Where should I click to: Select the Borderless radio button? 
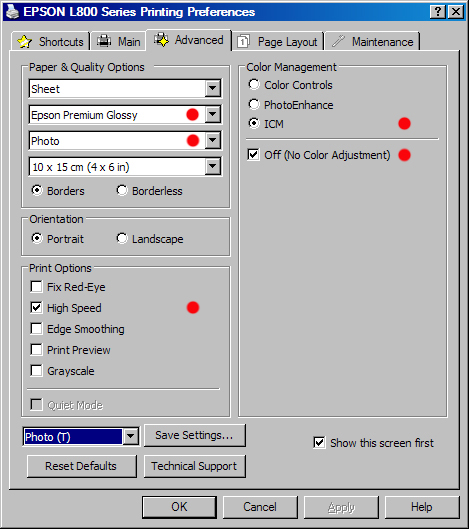tap(122, 191)
